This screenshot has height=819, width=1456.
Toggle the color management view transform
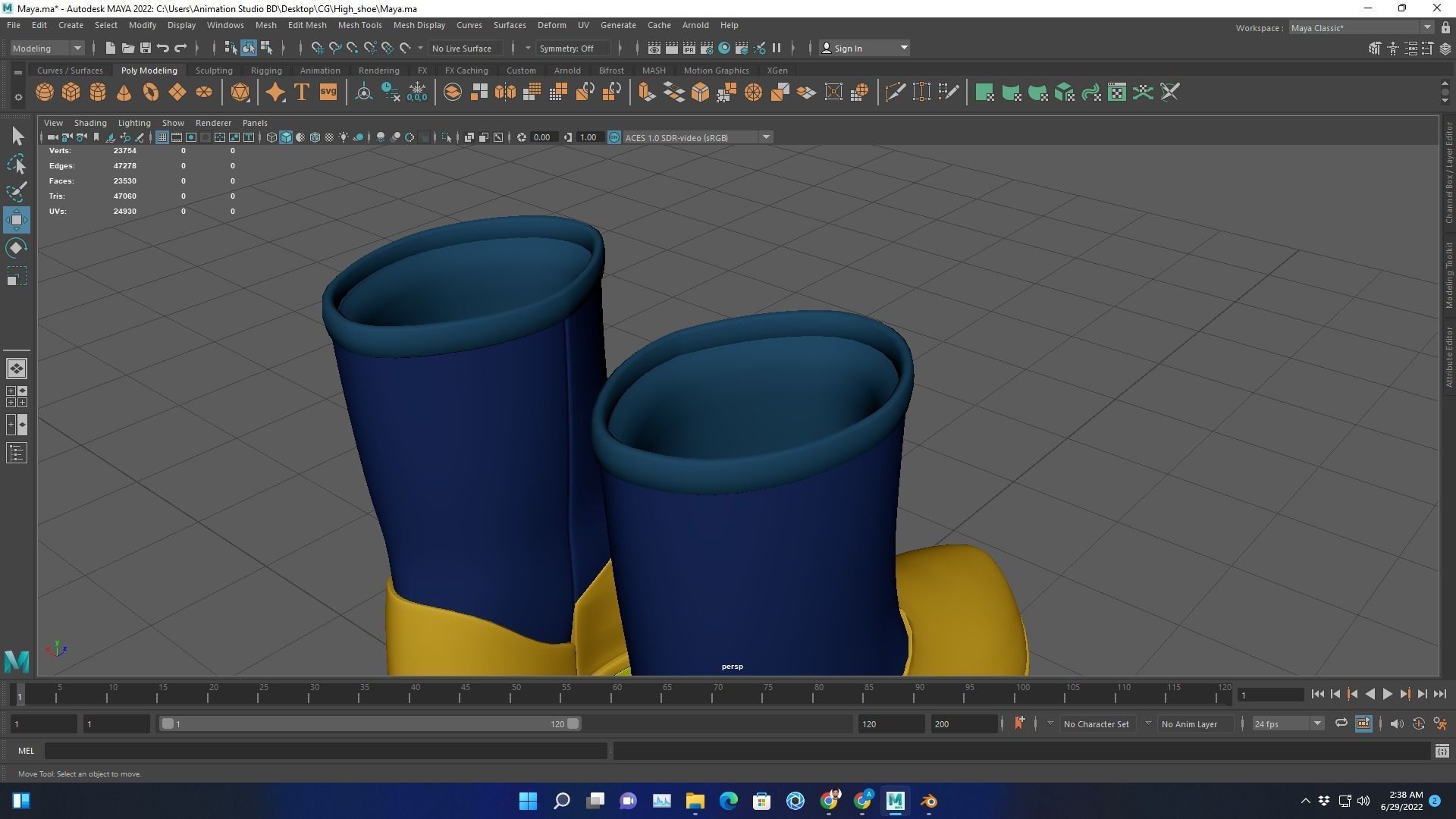[614, 137]
